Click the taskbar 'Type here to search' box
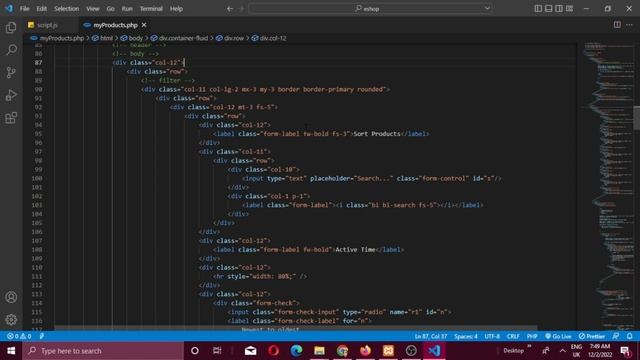 [x=103, y=351]
